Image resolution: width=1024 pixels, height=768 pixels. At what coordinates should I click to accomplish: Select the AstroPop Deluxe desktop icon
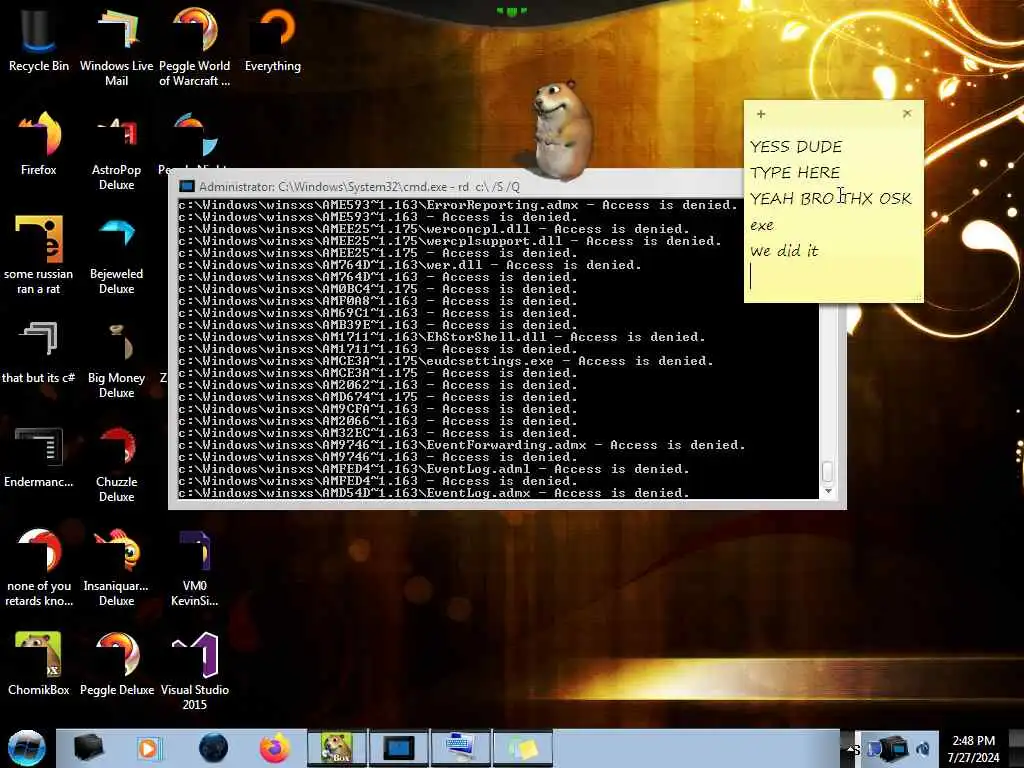[x=116, y=152]
